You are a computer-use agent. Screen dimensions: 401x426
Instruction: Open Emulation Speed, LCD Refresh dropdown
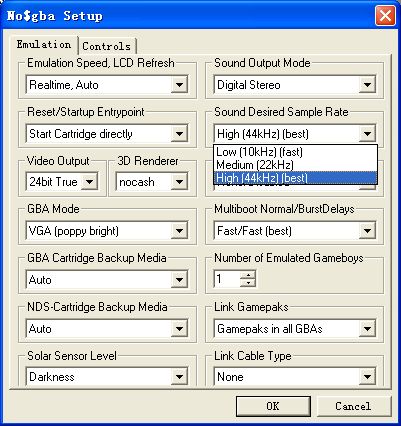(x=179, y=85)
